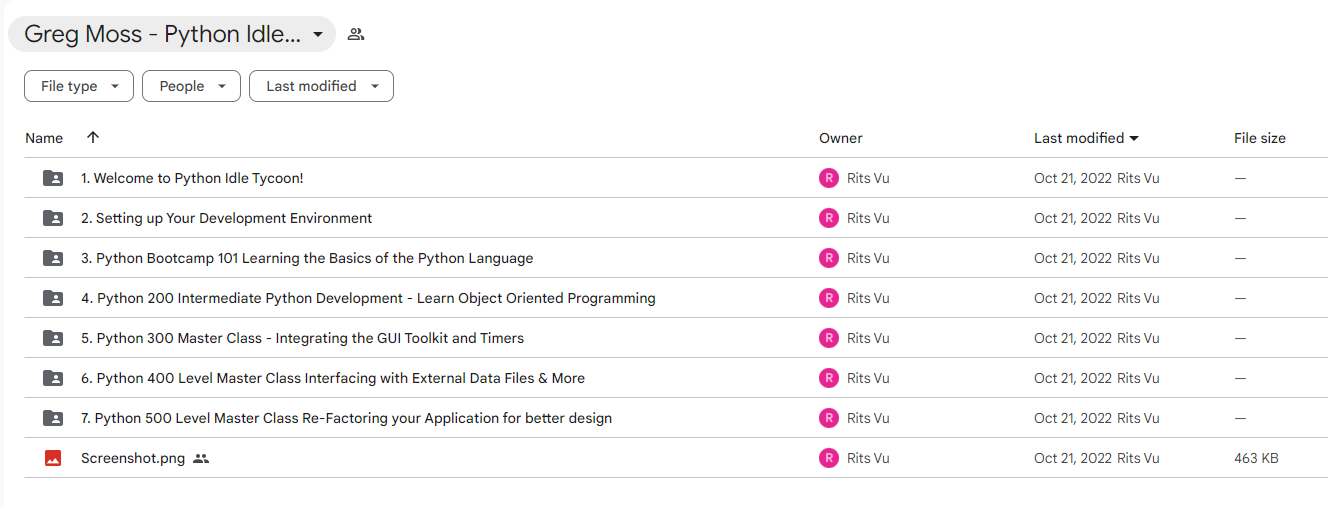
Task: Click the Owner column header
Action: tap(841, 138)
